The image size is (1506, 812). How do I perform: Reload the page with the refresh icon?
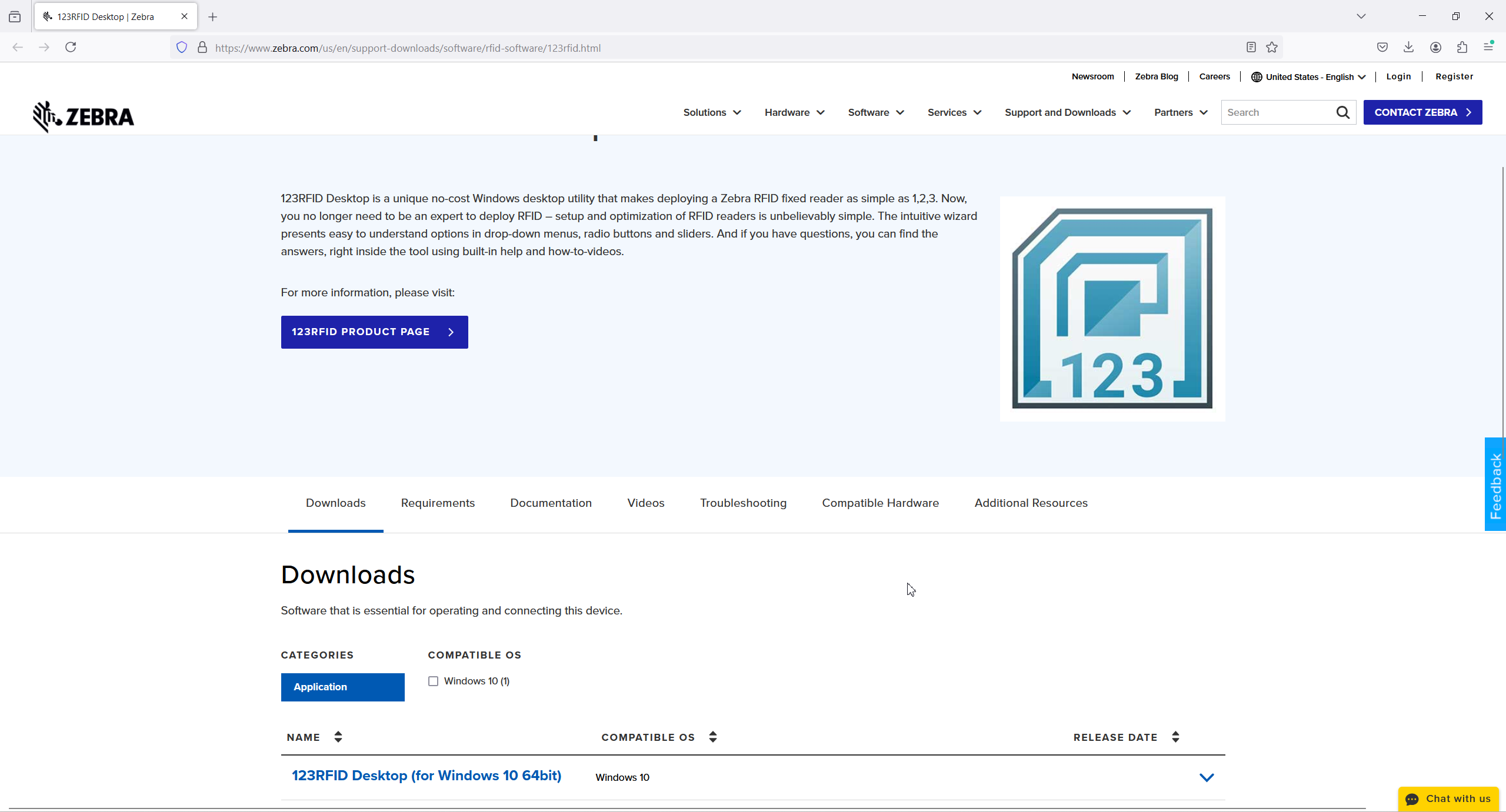coord(71,47)
